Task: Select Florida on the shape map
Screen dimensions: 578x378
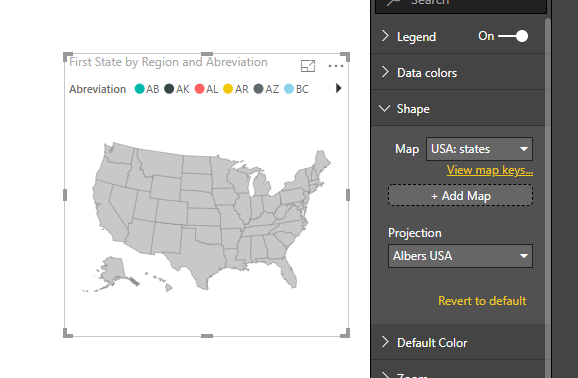Action: pos(289,272)
